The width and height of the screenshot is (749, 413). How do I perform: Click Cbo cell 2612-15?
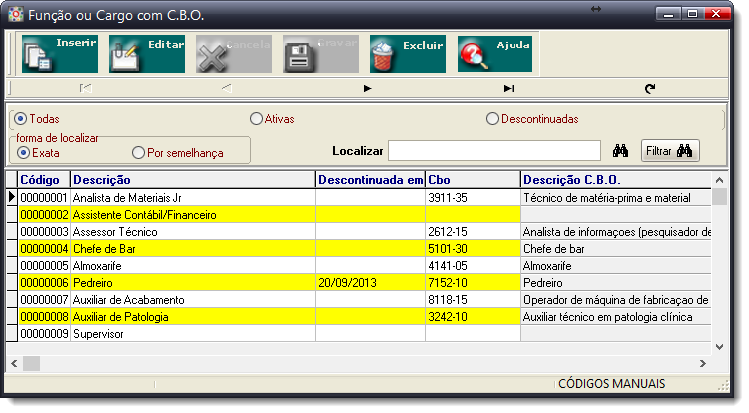(472, 232)
